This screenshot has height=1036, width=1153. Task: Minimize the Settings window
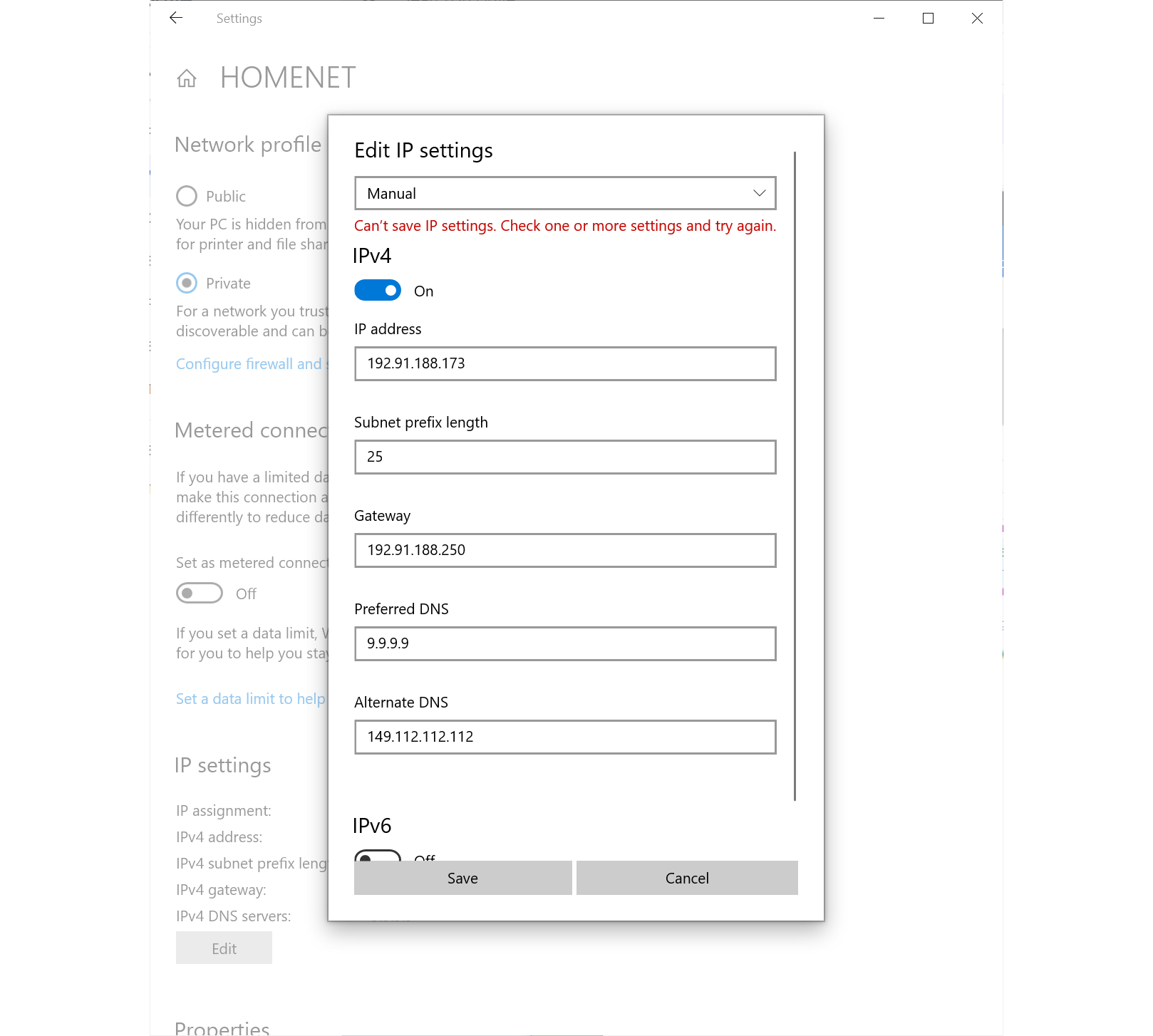[x=879, y=18]
